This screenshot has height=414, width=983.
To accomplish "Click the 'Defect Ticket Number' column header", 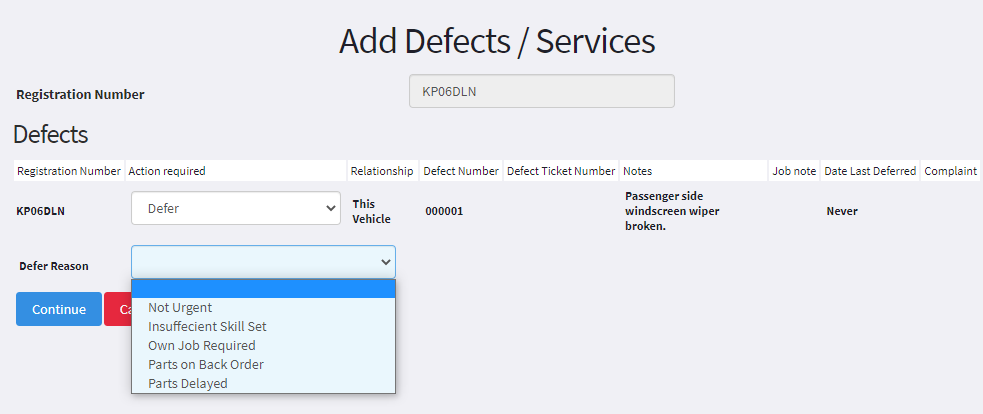I will pyautogui.click(x=560, y=171).
